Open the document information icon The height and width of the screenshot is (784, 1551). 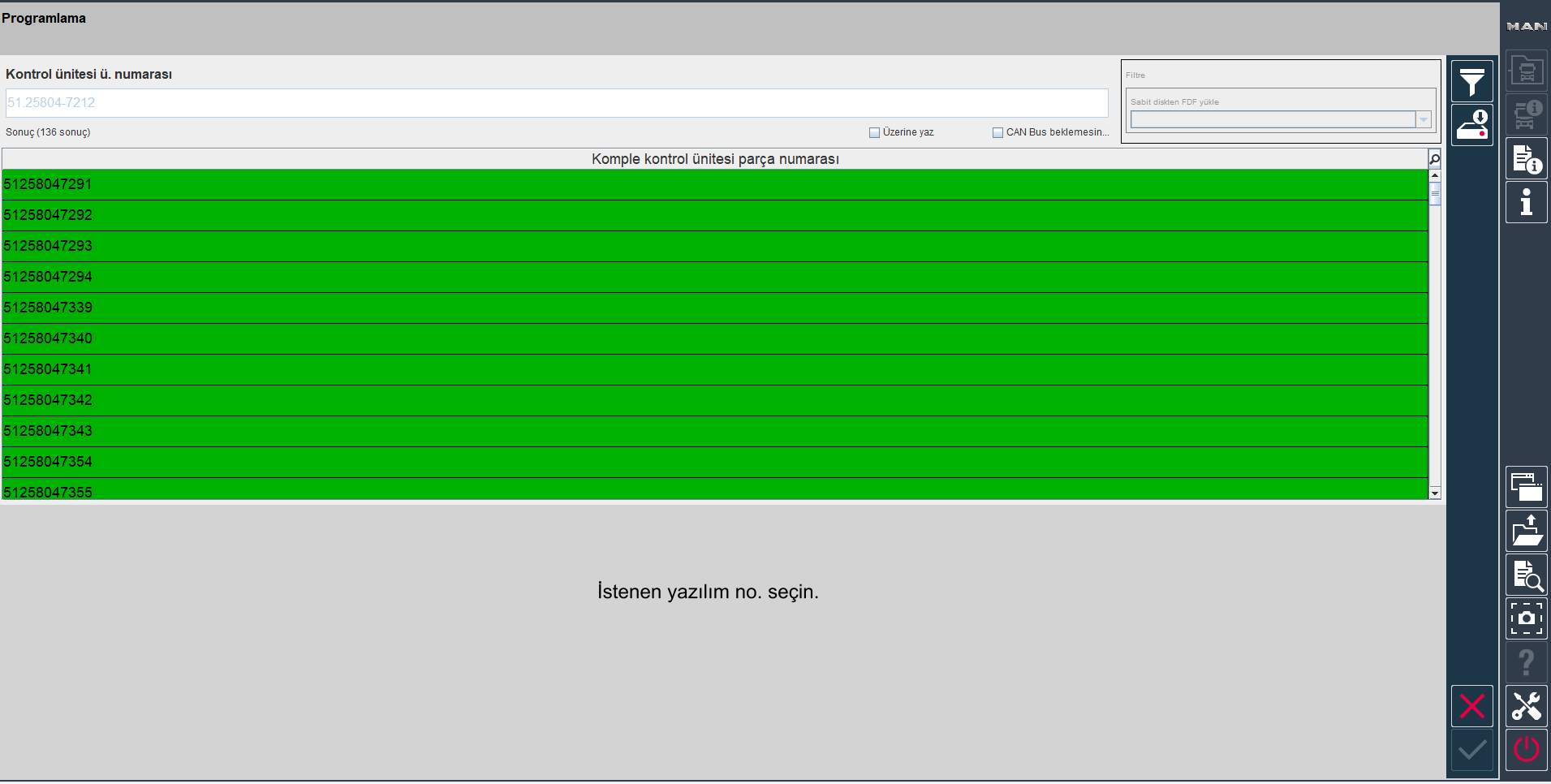point(1526,159)
